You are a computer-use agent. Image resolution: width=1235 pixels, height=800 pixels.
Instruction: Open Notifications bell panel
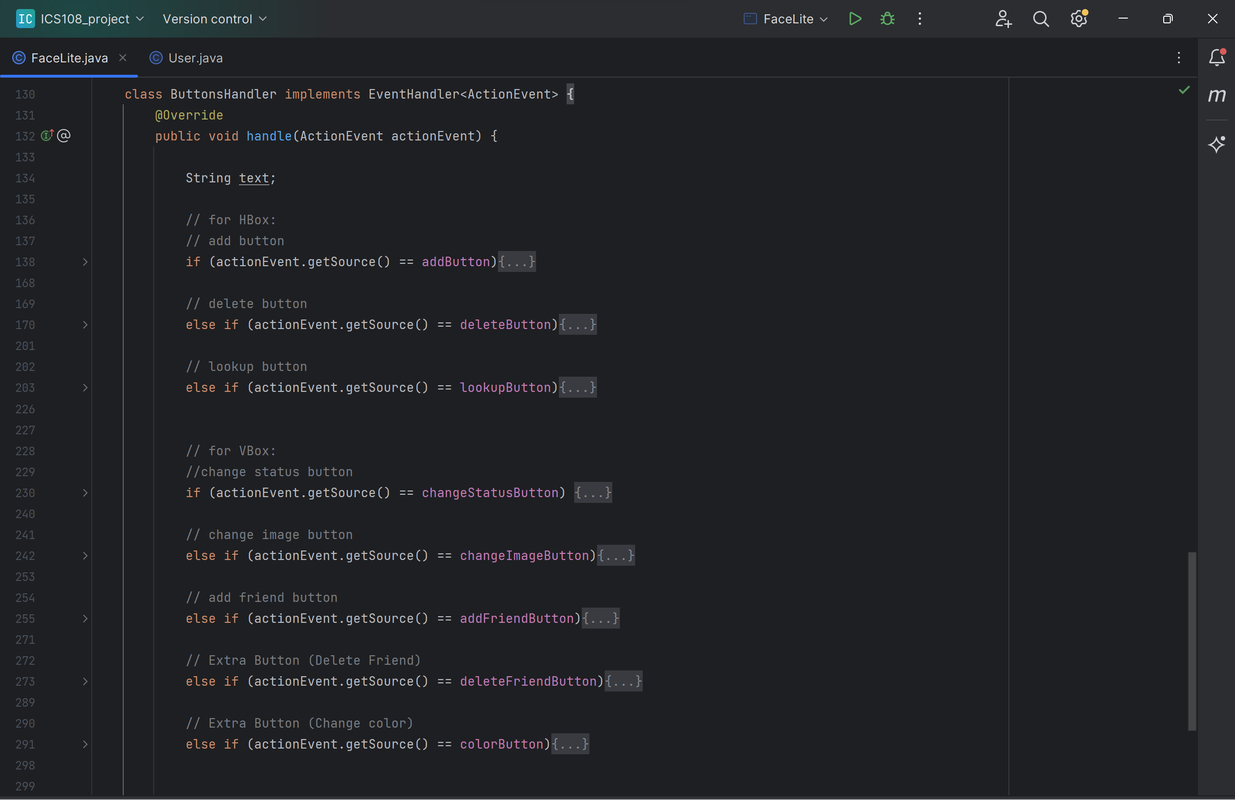1217,58
